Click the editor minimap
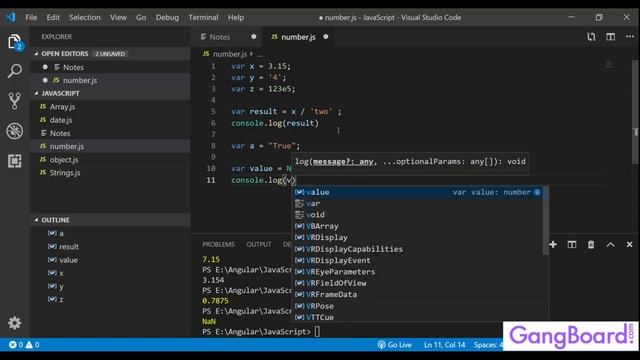The image size is (640, 360). 609,65
